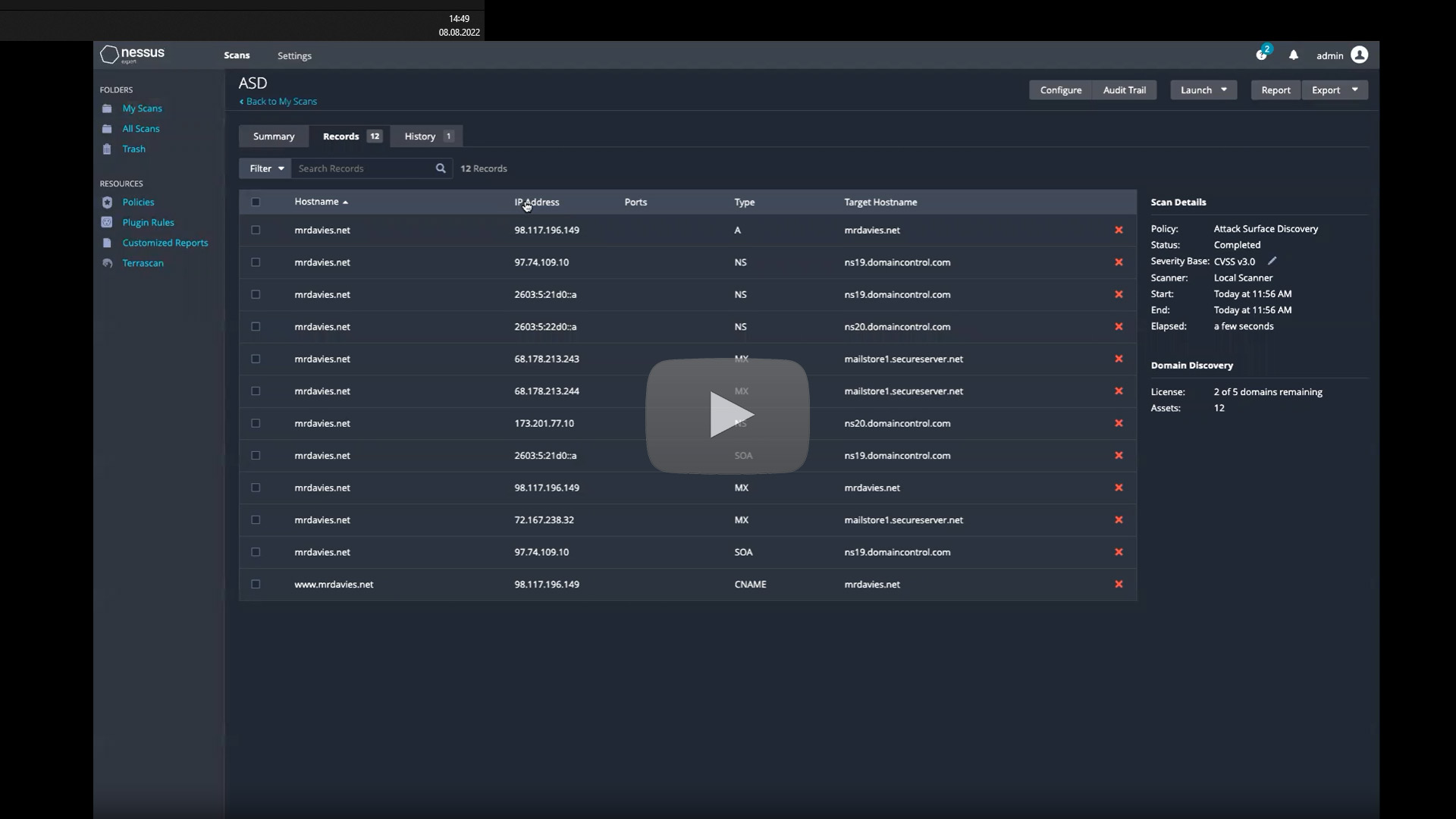Click the Configure button
1456x819 pixels.
click(1060, 90)
